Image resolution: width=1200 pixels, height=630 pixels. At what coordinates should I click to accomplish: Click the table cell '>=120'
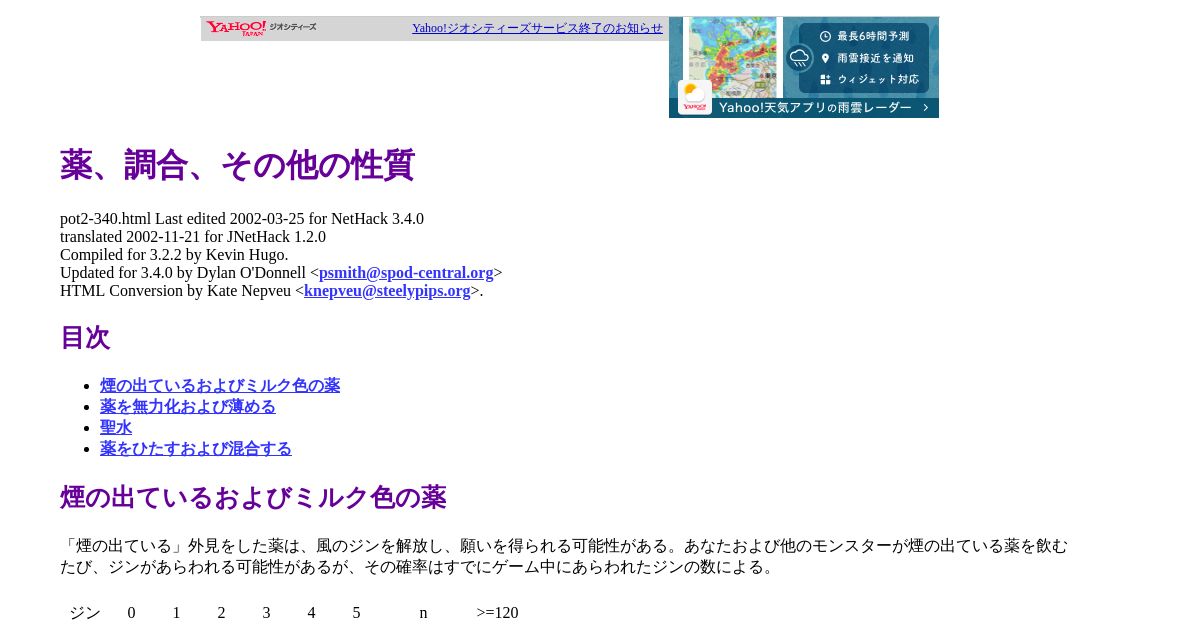click(x=497, y=613)
